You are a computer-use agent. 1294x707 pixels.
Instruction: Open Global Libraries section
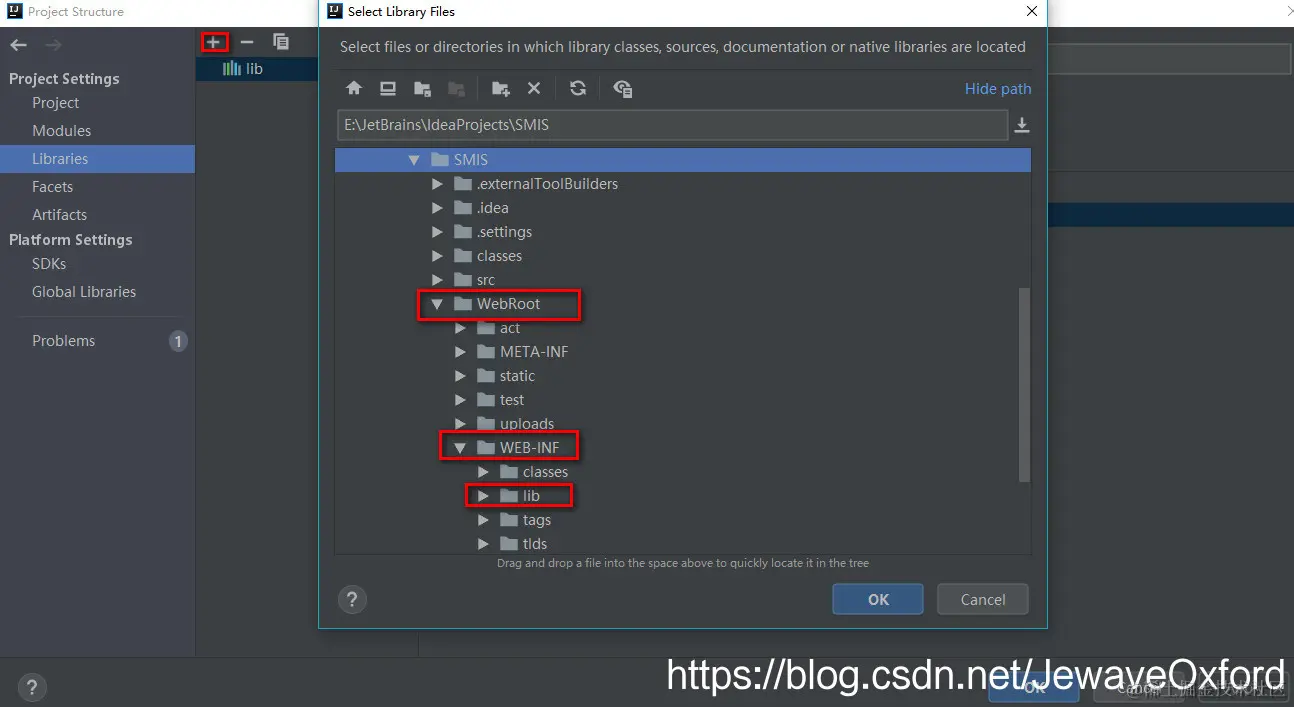[84, 292]
